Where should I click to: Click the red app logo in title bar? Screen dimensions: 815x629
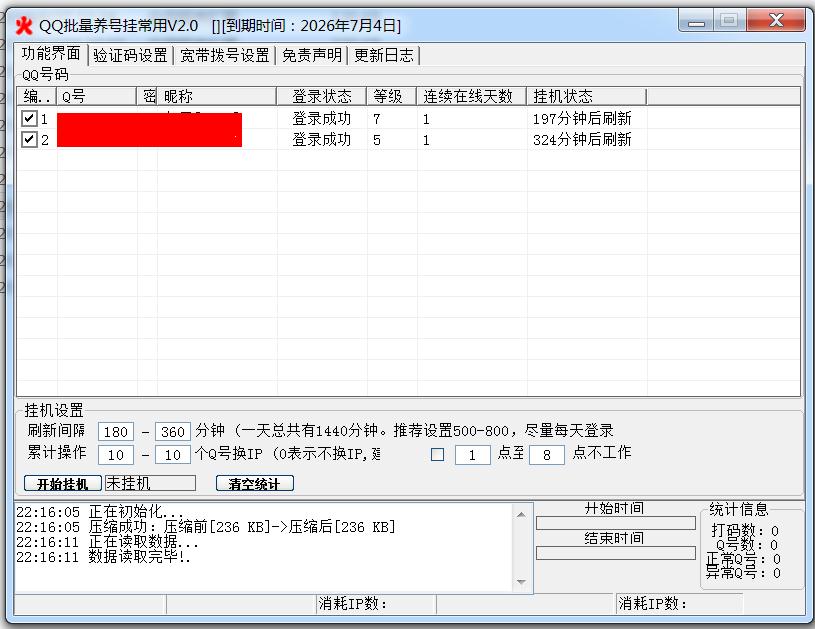24,25
